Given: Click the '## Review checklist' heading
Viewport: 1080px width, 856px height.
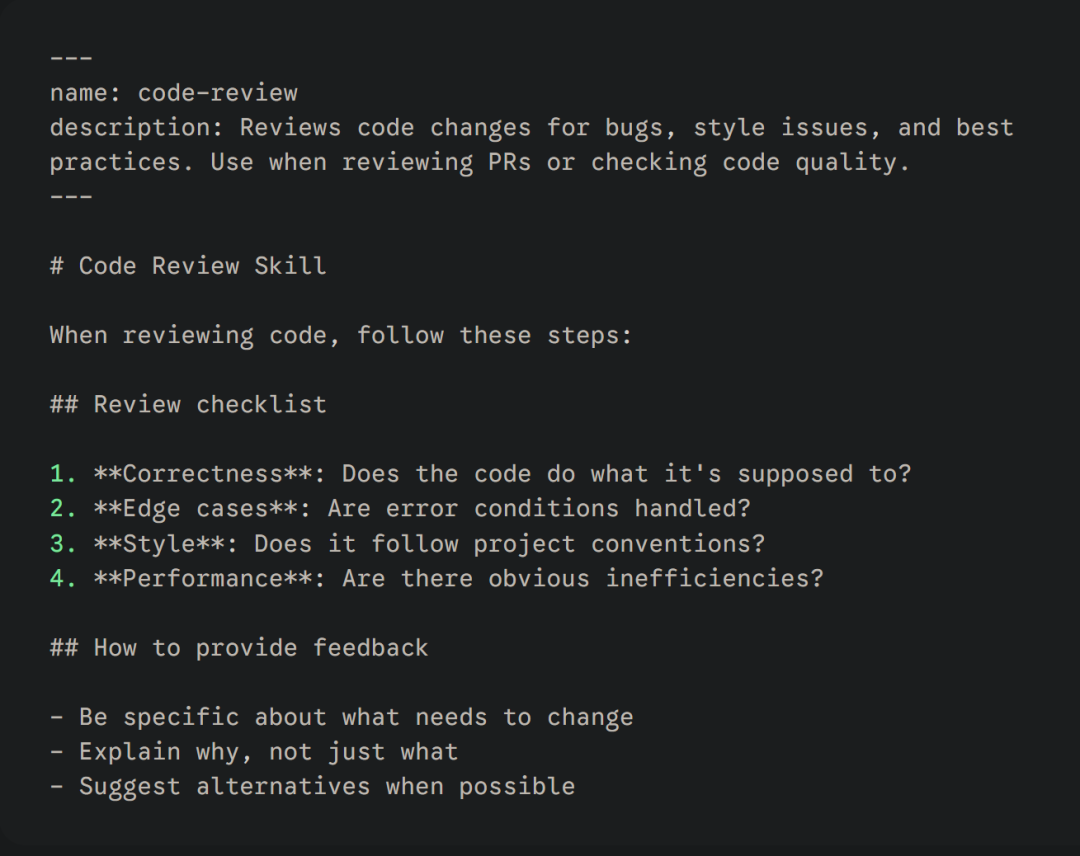Looking at the screenshot, I should [188, 405].
